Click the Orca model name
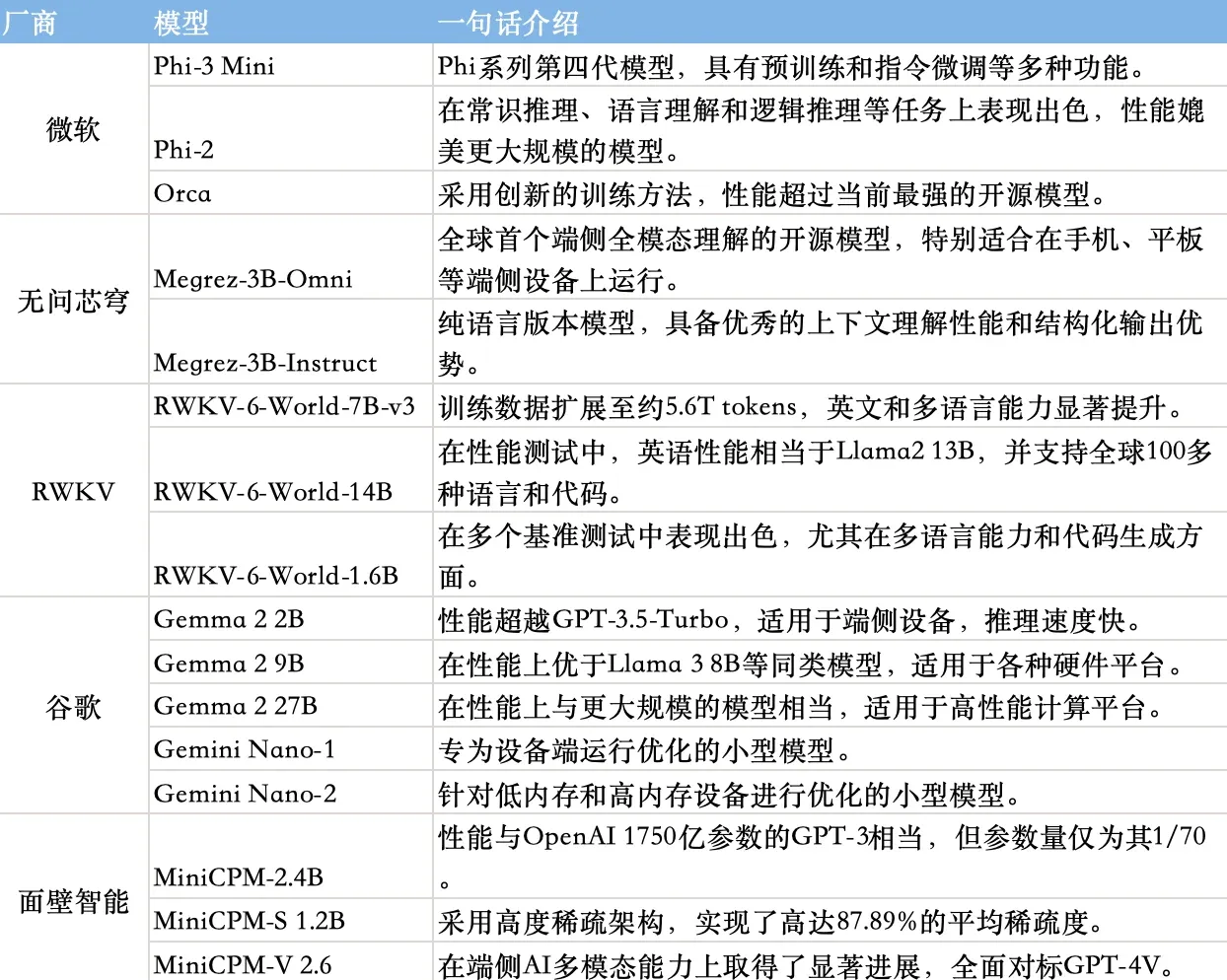Viewport: 1227px width, 980px height. point(181,193)
